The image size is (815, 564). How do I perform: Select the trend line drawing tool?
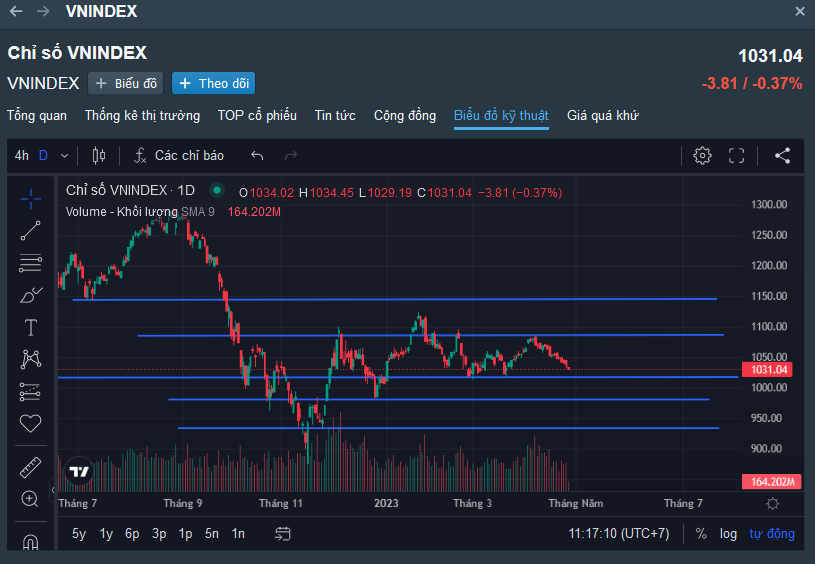coord(31,231)
